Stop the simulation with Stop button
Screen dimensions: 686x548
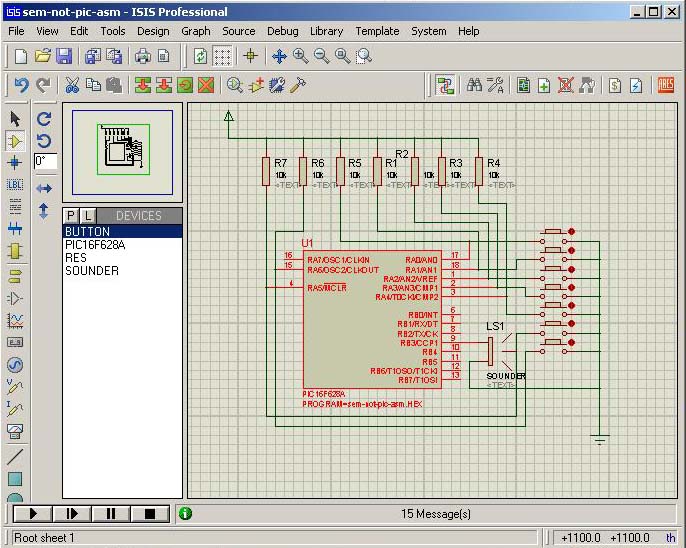coord(150,514)
